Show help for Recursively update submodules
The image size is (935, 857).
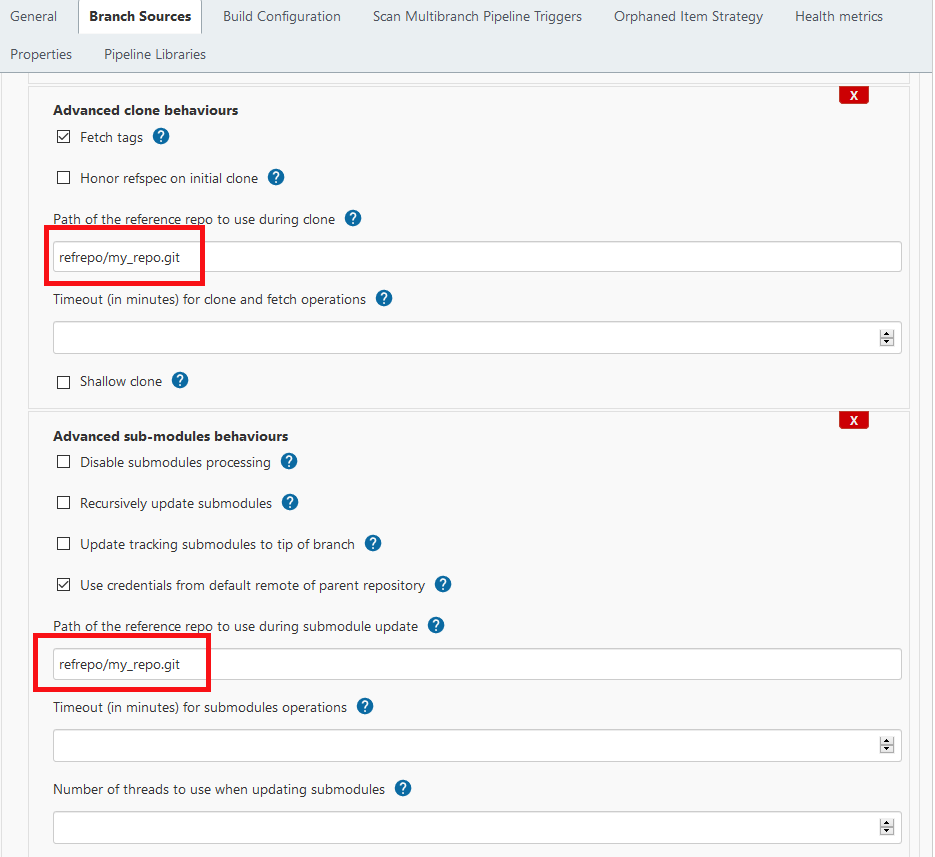[290, 503]
